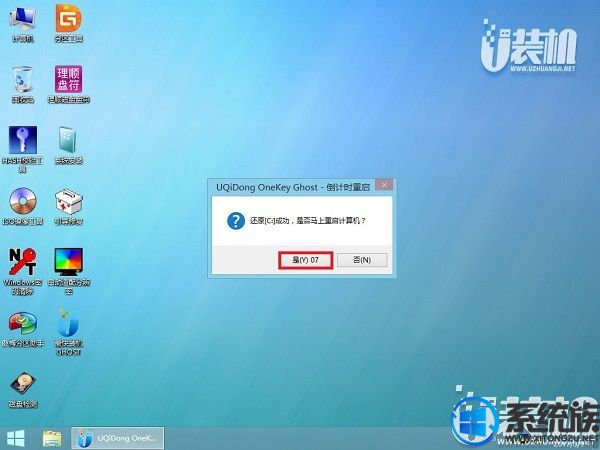Confirm restart with 是(Y) button
Image resolution: width=600 pixels, height=450 pixels.
305,260
